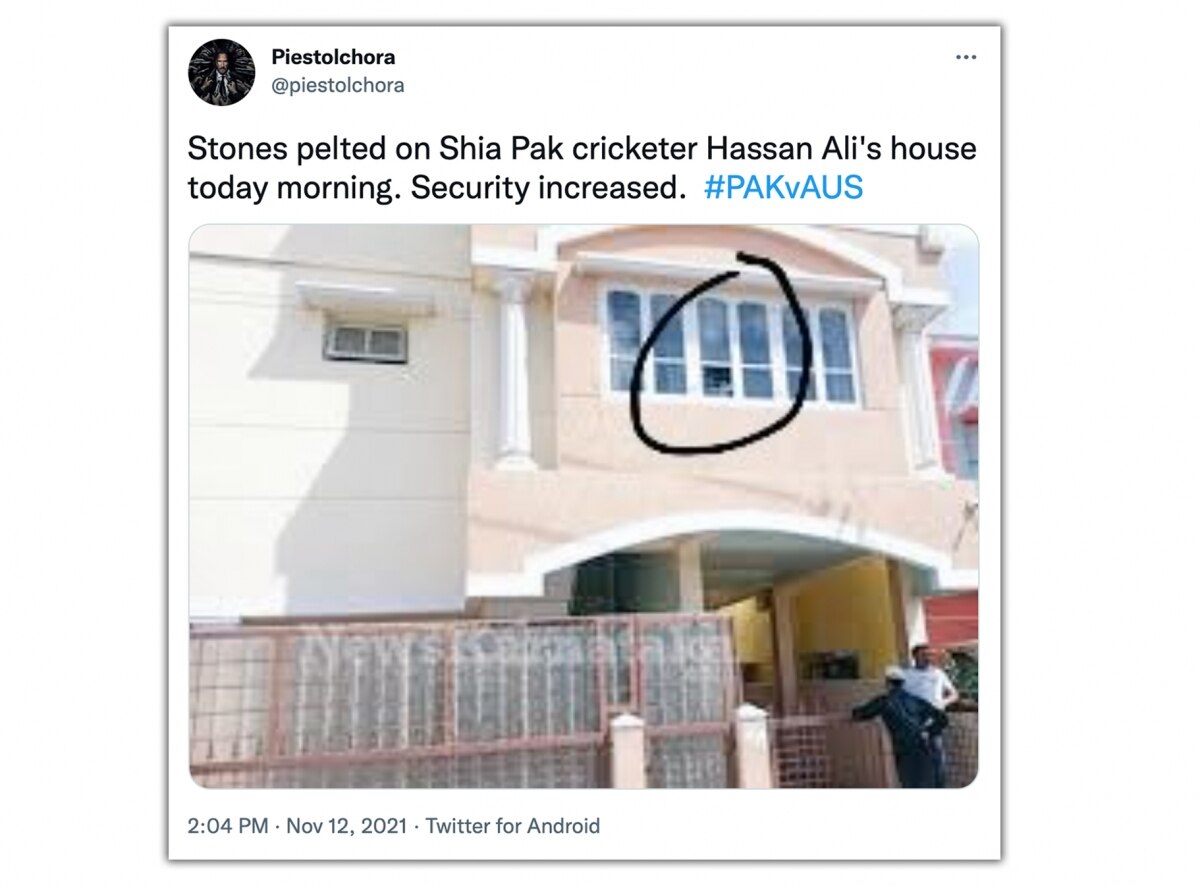The width and height of the screenshot is (1200, 886).
Task: Click the @piestolchora handle
Action: [x=338, y=86]
